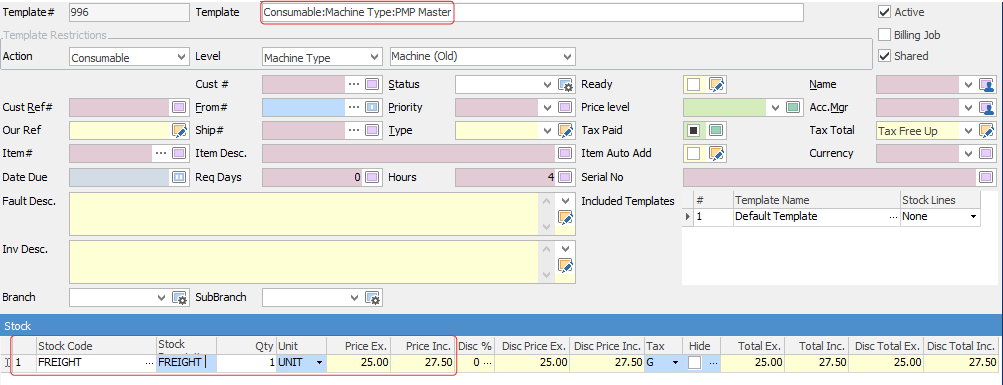This screenshot has width=1003, height=385.
Task: Click the edit icon beside Type dropdown
Action: click(565, 130)
